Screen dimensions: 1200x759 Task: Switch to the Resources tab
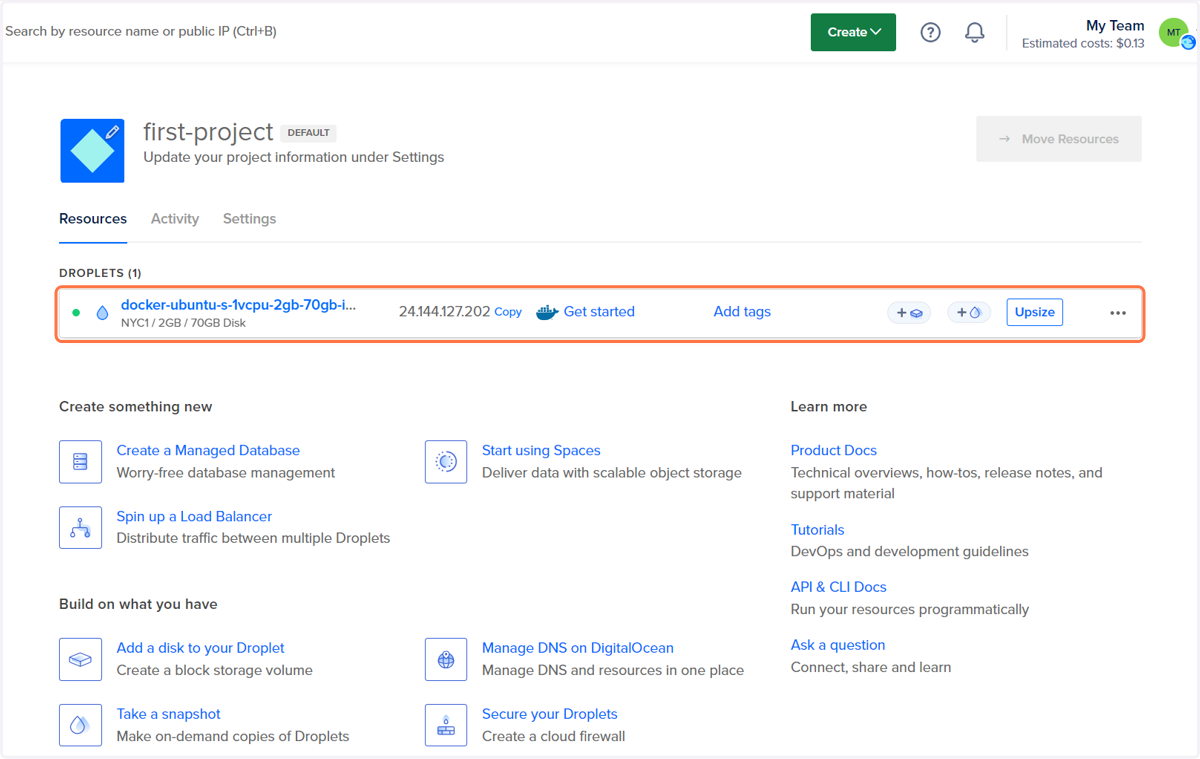tap(93, 219)
